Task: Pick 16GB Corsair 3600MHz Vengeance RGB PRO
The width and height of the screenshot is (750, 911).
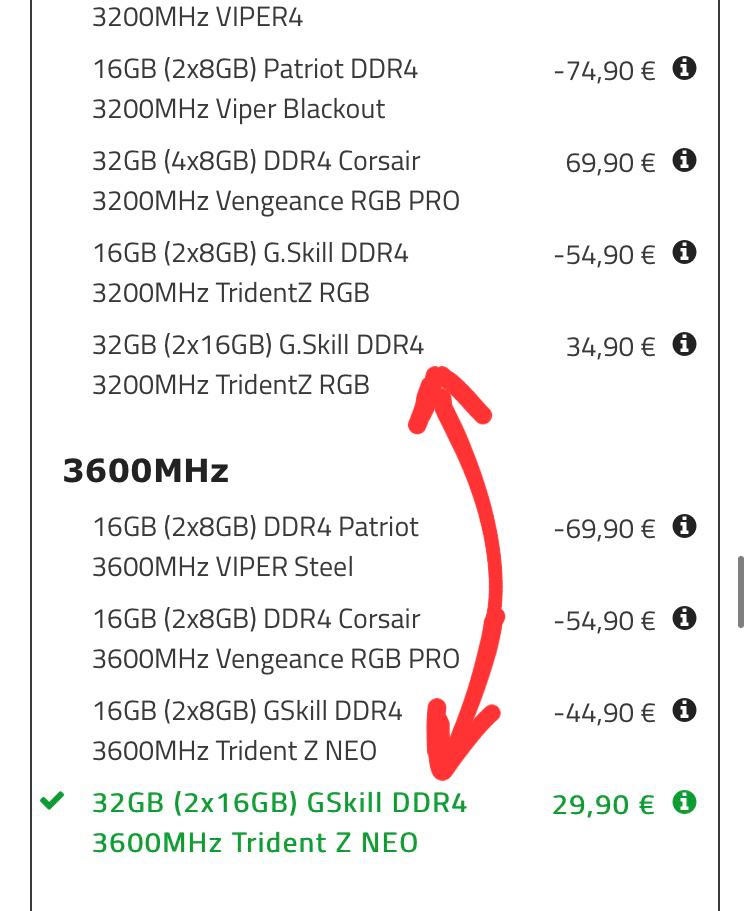Action: [275, 638]
